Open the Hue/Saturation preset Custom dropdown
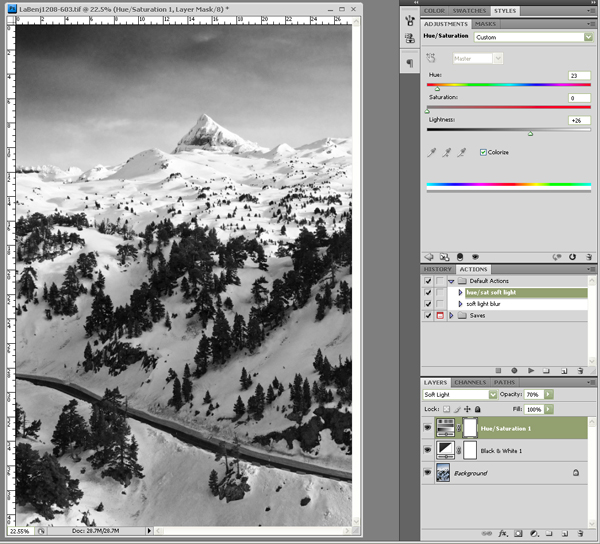The height and width of the screenshot is (544, 600). pyautogui.click(x=587, y=37)
